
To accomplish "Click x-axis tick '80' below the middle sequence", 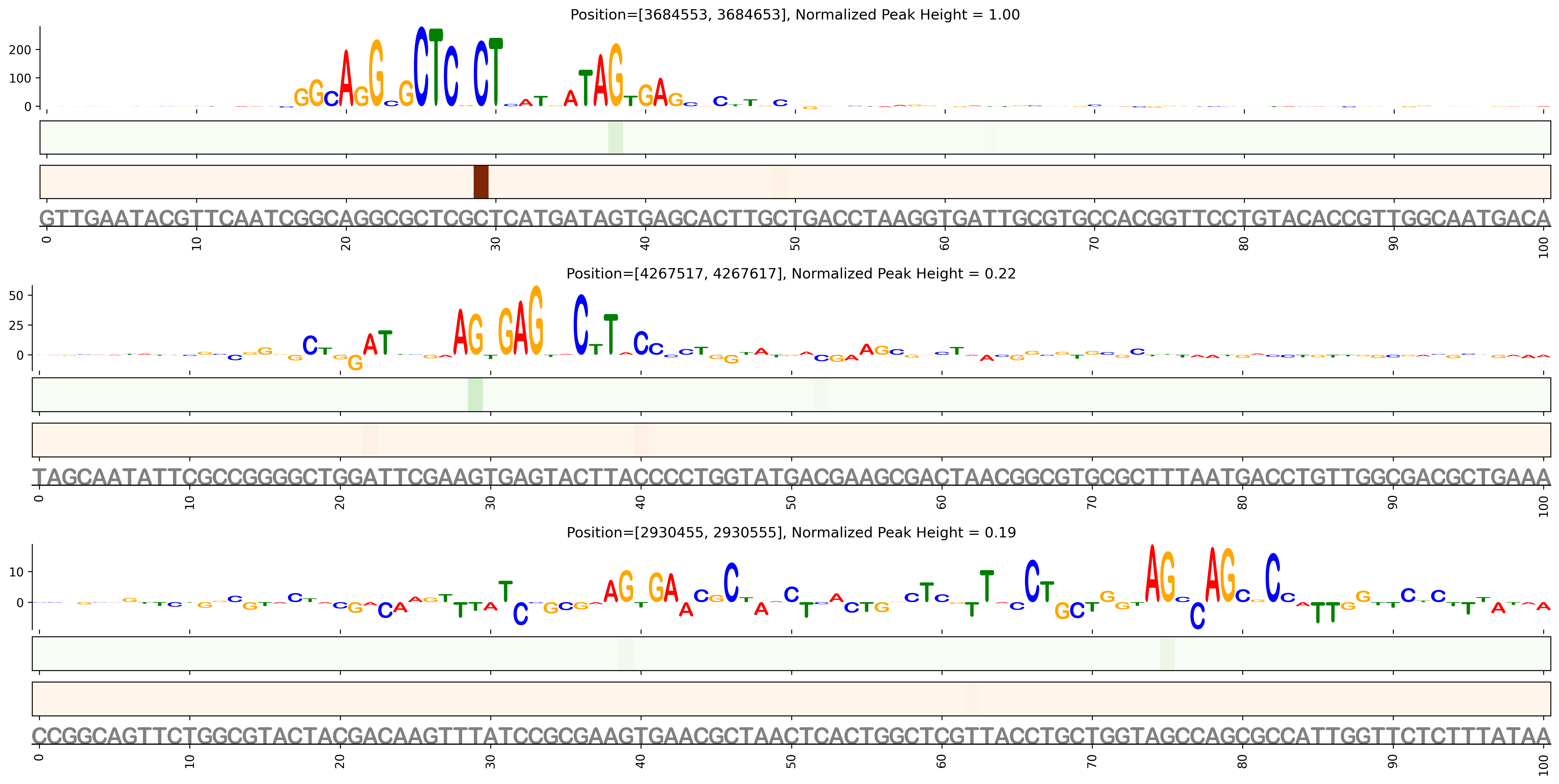I will click(x=1243, y=502).
